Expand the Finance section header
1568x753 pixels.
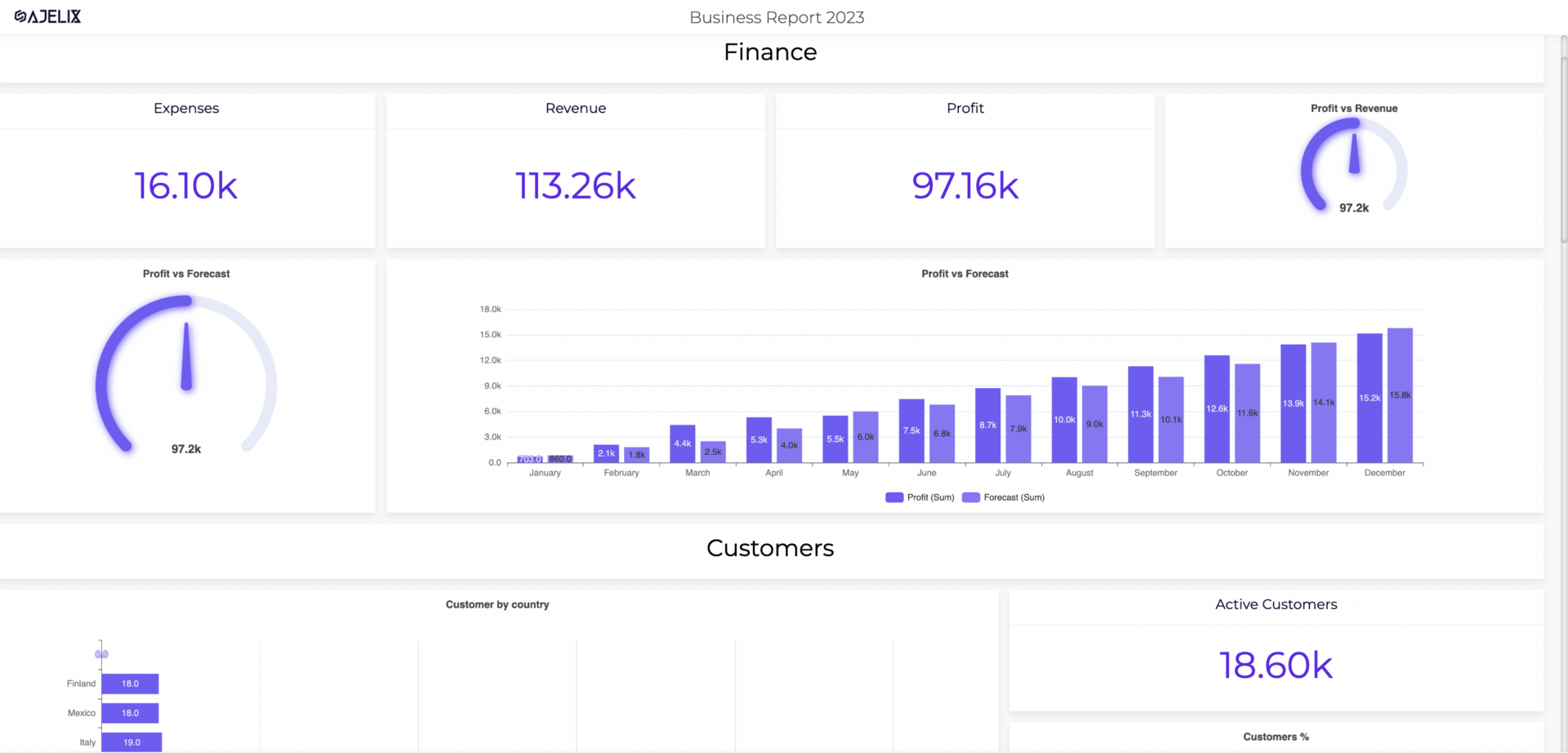(x=768, y=51)
